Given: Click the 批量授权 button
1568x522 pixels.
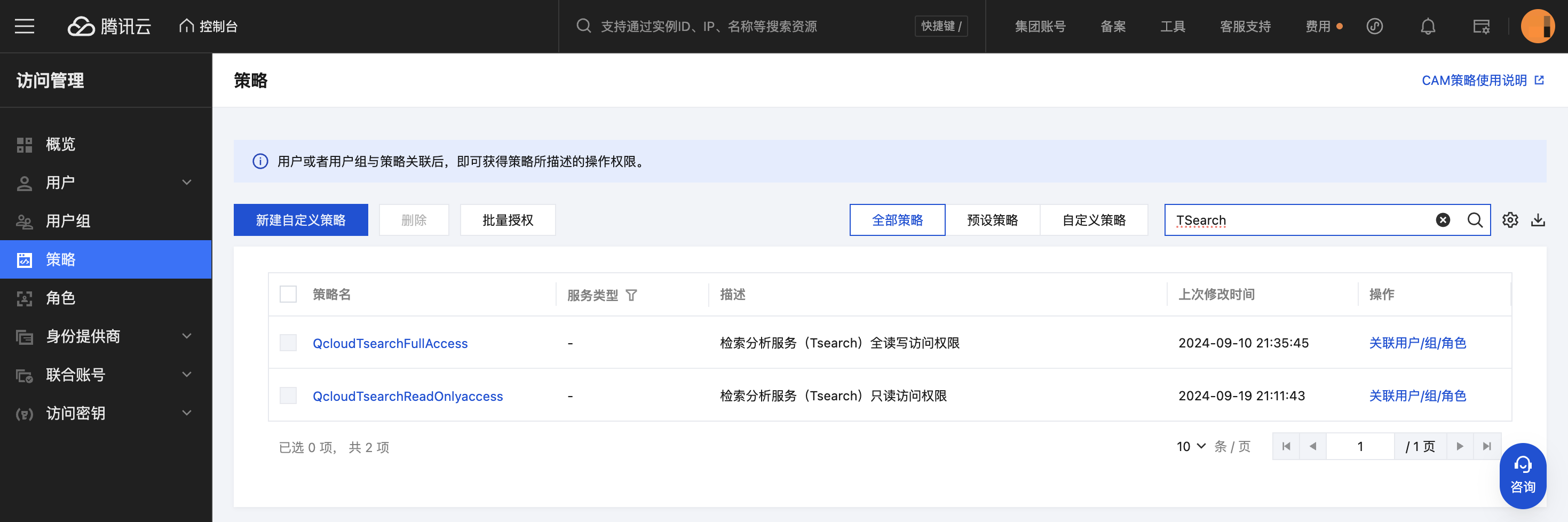Looking at the screenshot, I should click(x=508, y=220).
